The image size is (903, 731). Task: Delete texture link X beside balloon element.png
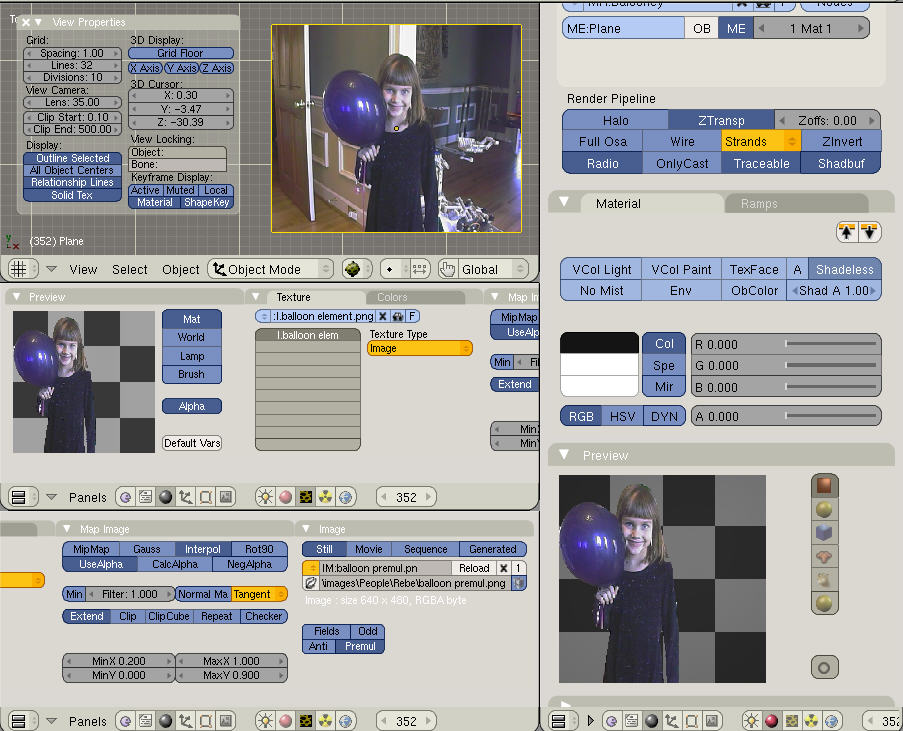pyautogui.click(x=382, y=316)
